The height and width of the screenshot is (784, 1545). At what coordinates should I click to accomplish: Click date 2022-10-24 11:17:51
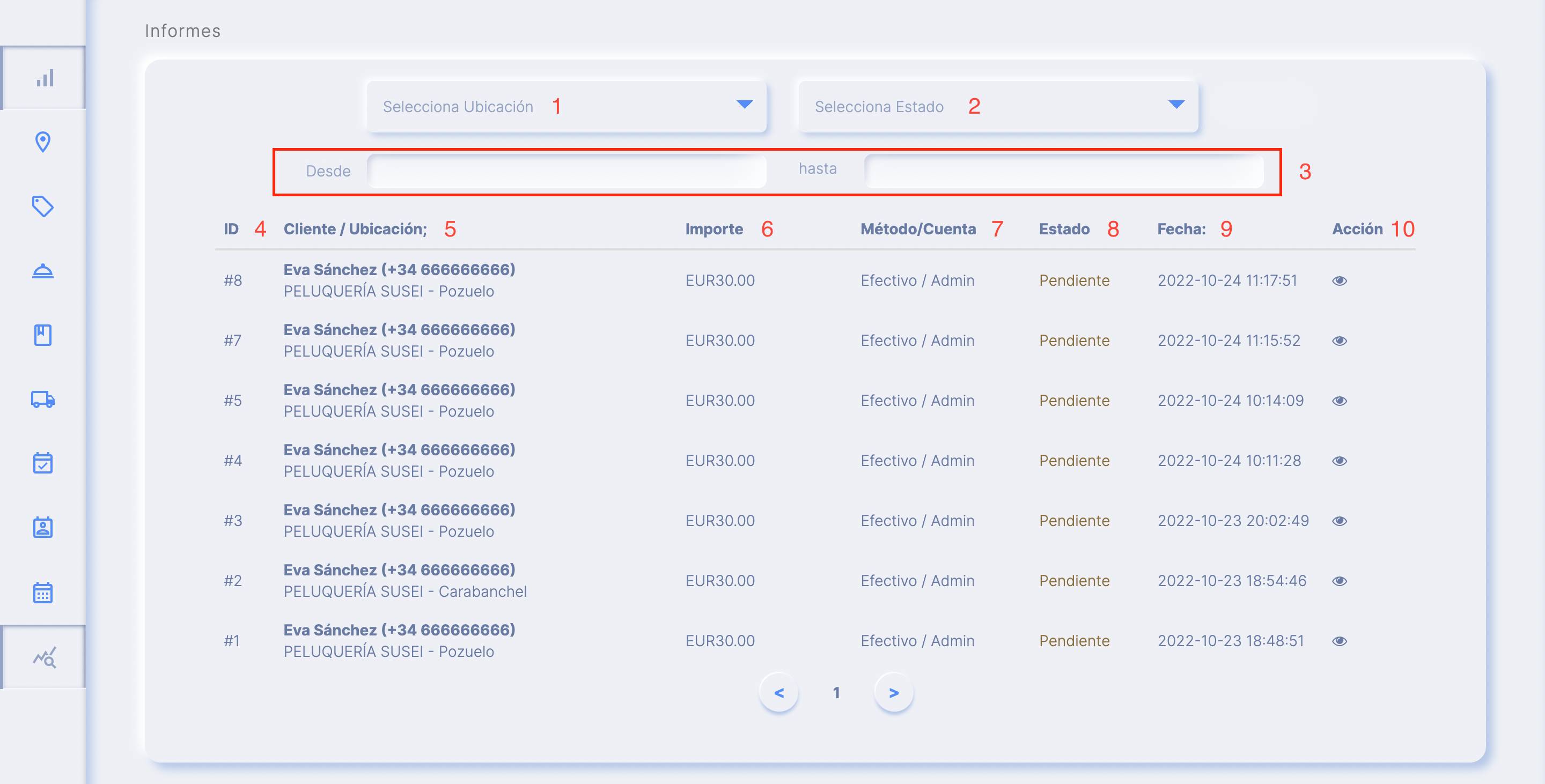[1227, 280]
